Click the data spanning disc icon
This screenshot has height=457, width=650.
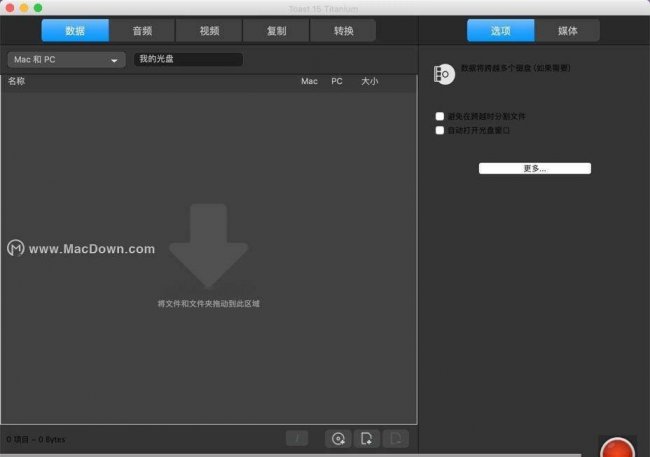[x=444, y=74]
